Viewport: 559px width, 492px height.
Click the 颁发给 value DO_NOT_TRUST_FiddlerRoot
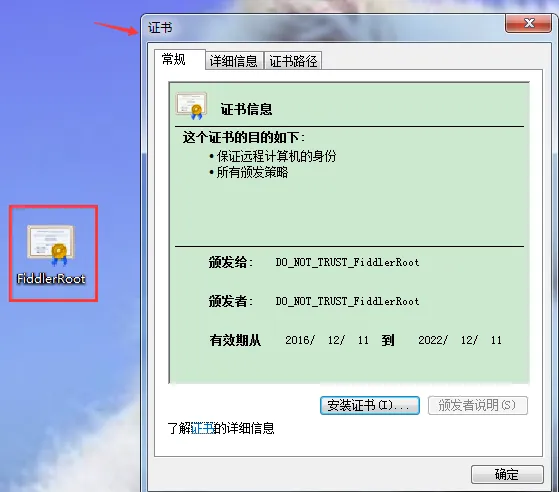tap(347, 262)
